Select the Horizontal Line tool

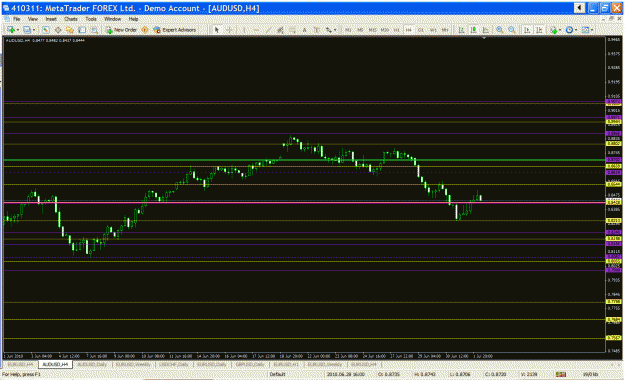pyautogui.click(x=256, y=30)
